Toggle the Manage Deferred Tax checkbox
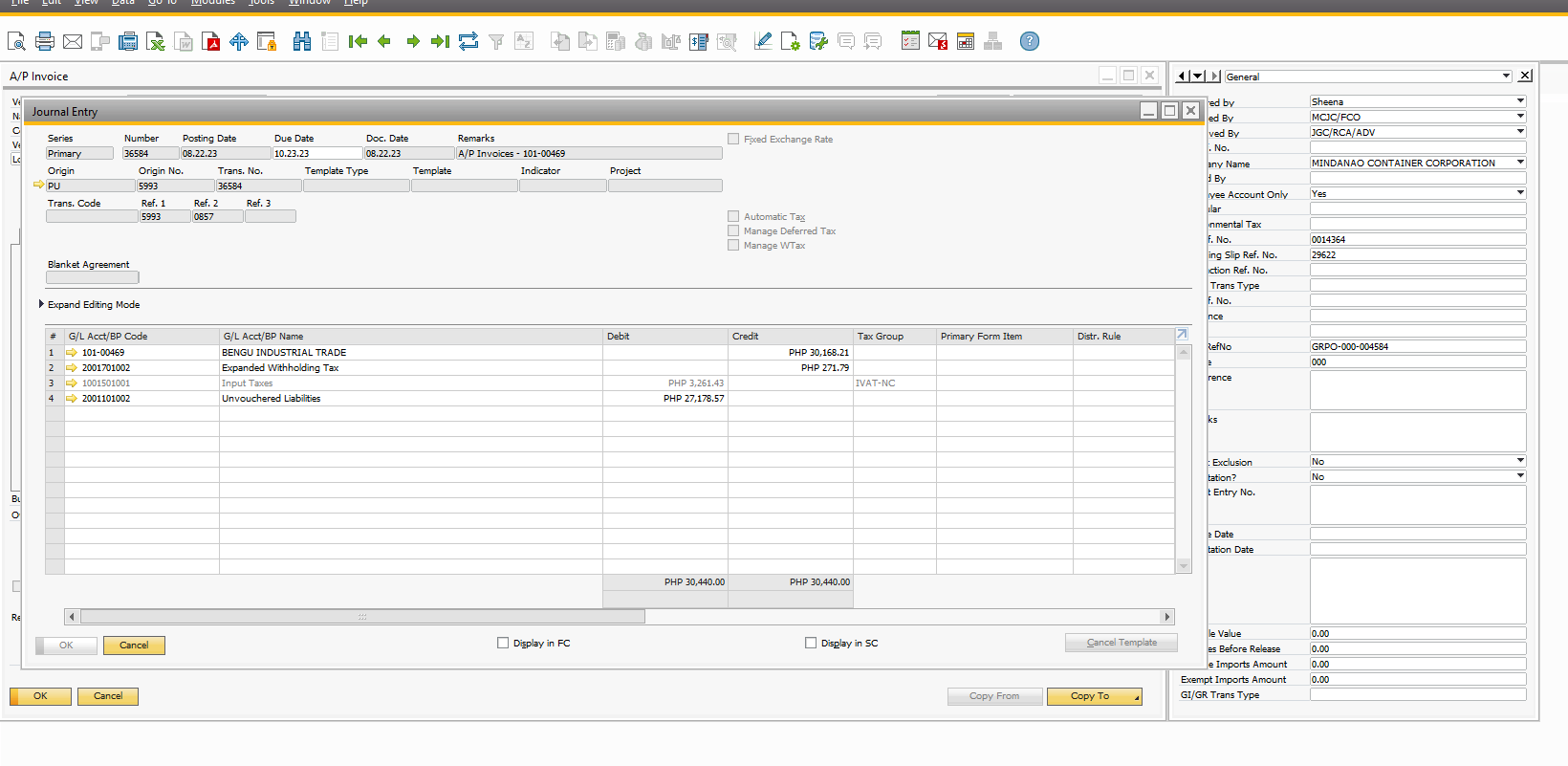Image resolution: width=1568 pixels, height=766 pixels. [733, 231]
